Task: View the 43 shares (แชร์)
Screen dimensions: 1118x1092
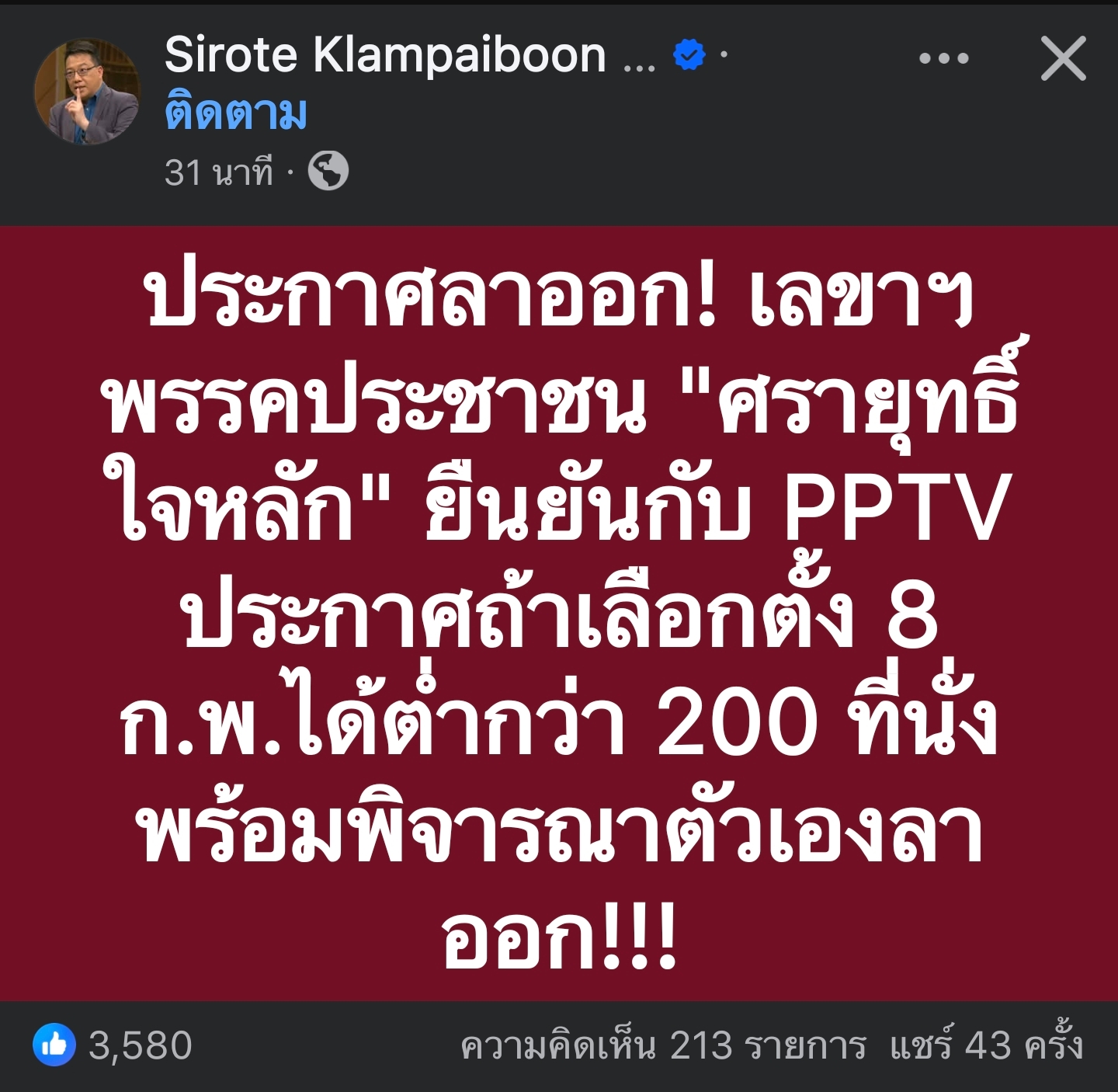Action: [x=986, y=1045]
